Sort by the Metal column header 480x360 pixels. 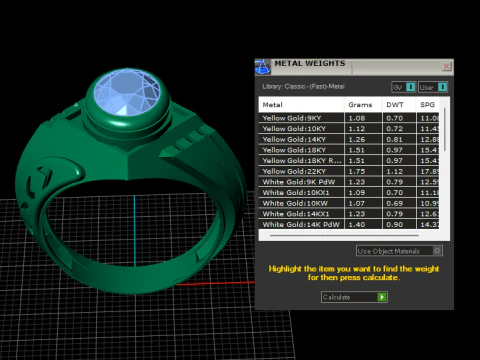[x=301, y=105]
